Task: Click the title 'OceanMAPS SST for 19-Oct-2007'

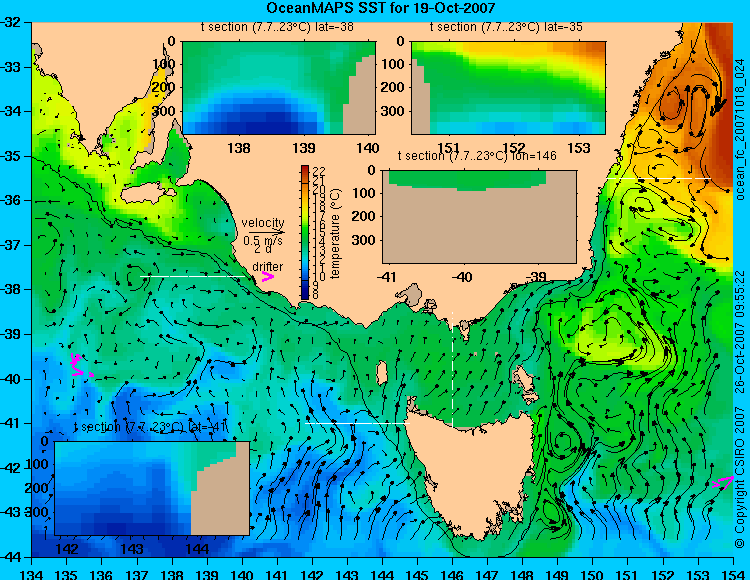Action: point(380,8)
